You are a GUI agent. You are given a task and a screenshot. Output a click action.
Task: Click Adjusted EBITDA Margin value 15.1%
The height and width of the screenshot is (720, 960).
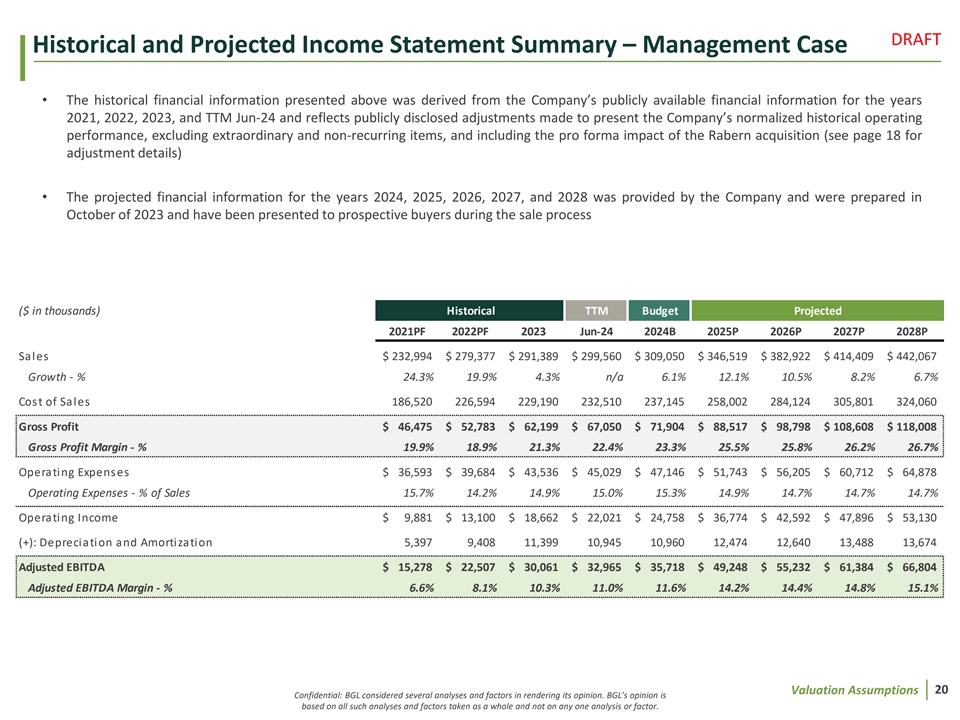[923, 588]
